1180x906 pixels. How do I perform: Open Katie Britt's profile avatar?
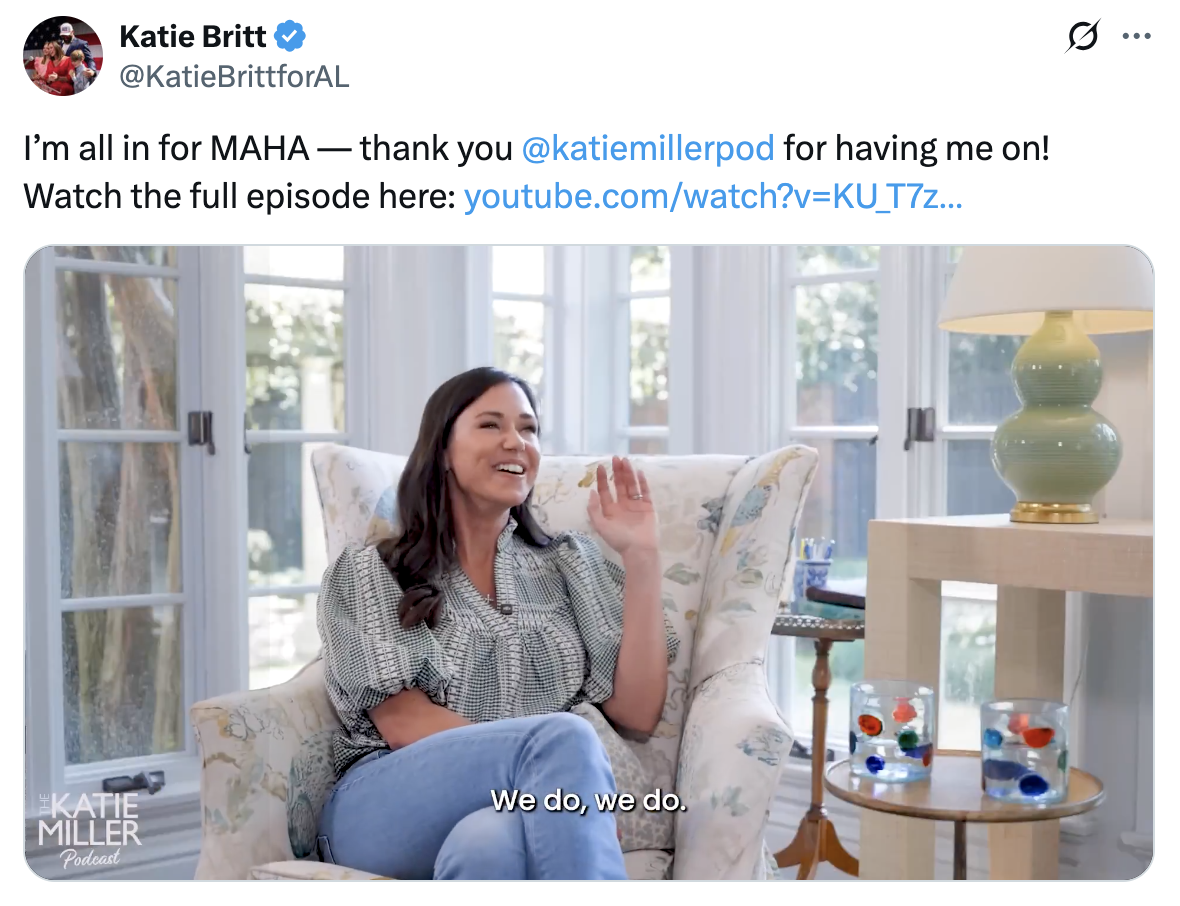coord(63,56)
